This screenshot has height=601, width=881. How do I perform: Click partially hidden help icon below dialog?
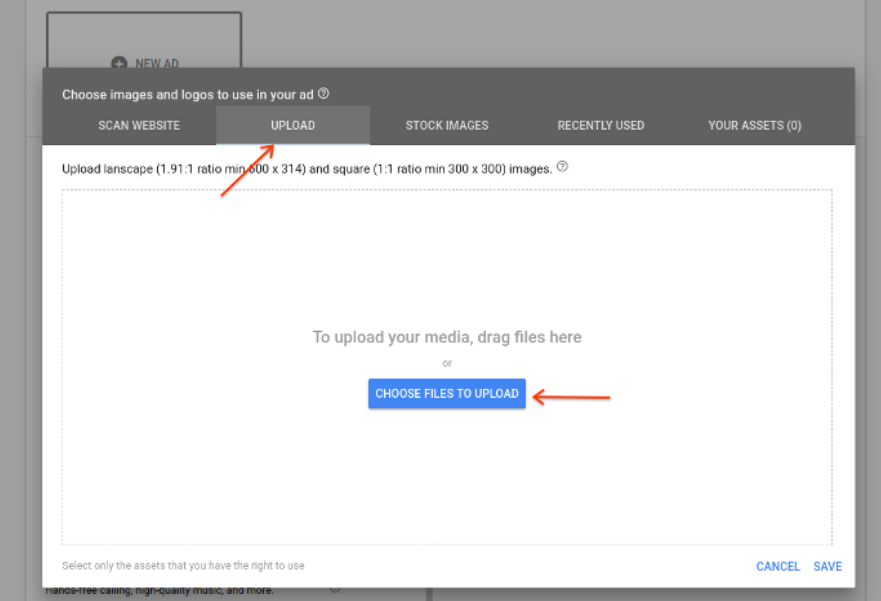(x=334, y=589)
